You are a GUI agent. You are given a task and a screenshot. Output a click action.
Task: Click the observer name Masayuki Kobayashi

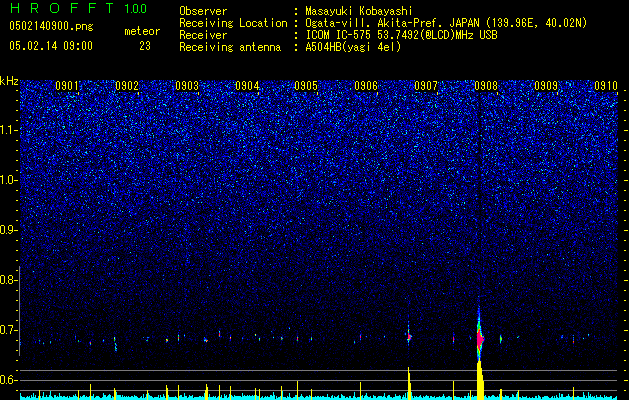pos(359,11)
